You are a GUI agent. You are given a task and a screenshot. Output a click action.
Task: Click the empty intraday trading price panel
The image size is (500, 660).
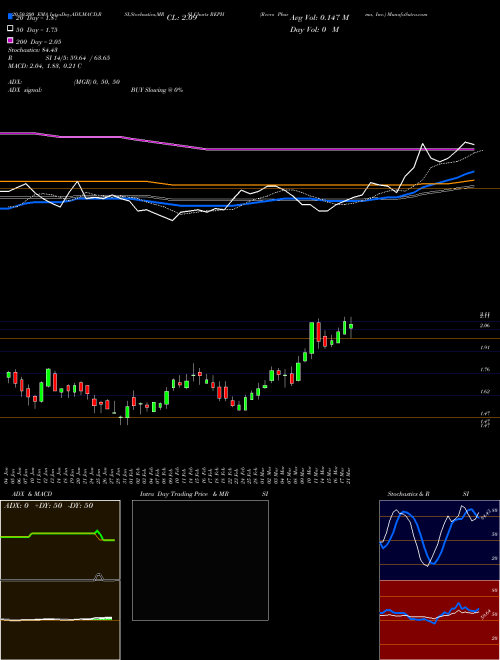coord(200,560)
